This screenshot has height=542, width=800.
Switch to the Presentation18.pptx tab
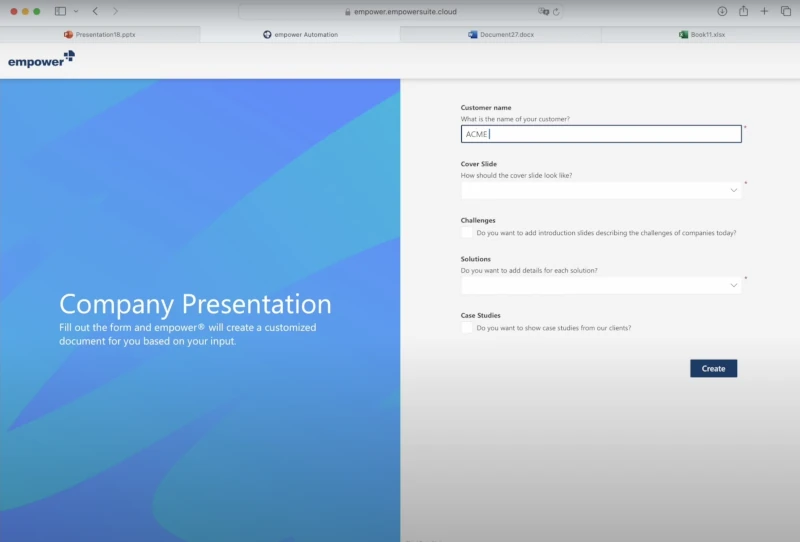tap(100, 34)
